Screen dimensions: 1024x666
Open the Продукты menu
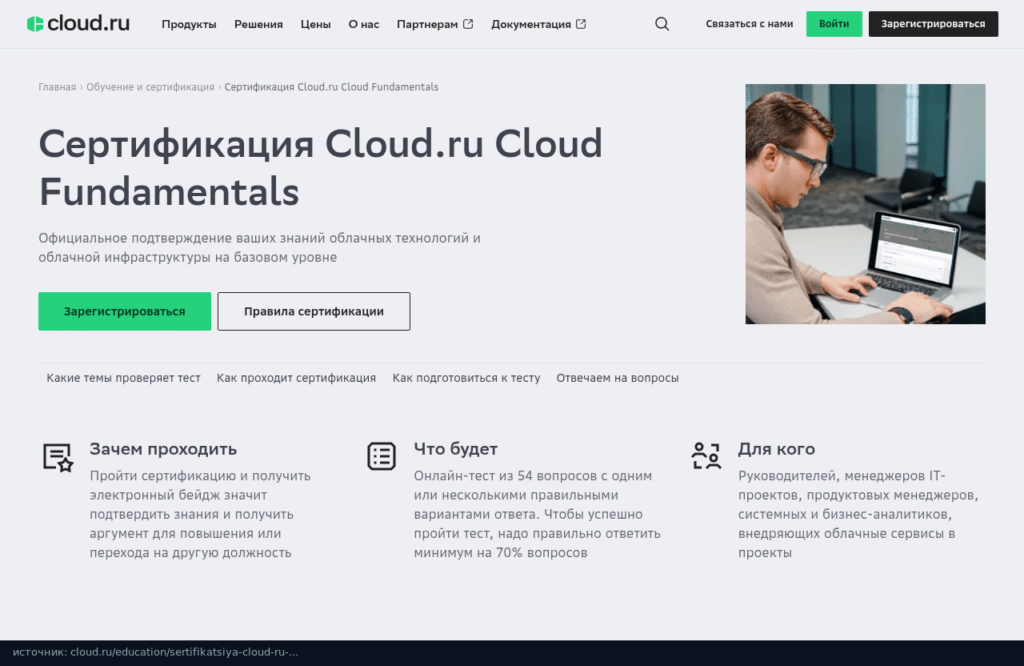189,24
